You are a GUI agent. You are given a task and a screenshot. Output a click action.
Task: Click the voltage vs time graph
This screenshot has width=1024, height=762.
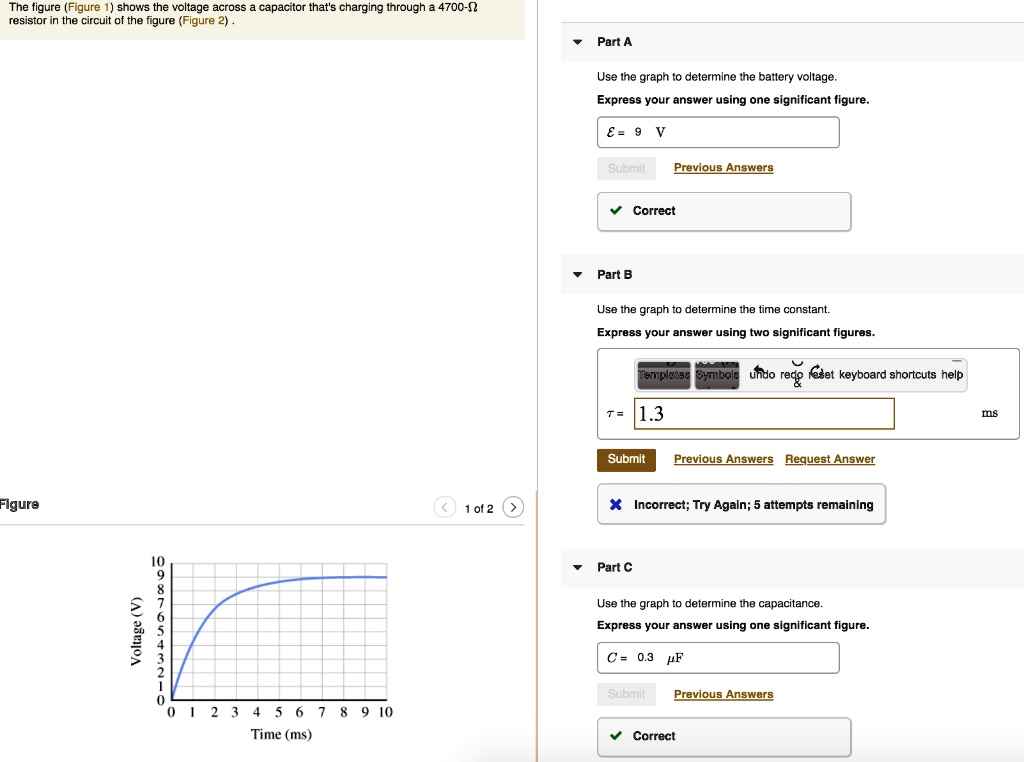(x=279, y=631)
